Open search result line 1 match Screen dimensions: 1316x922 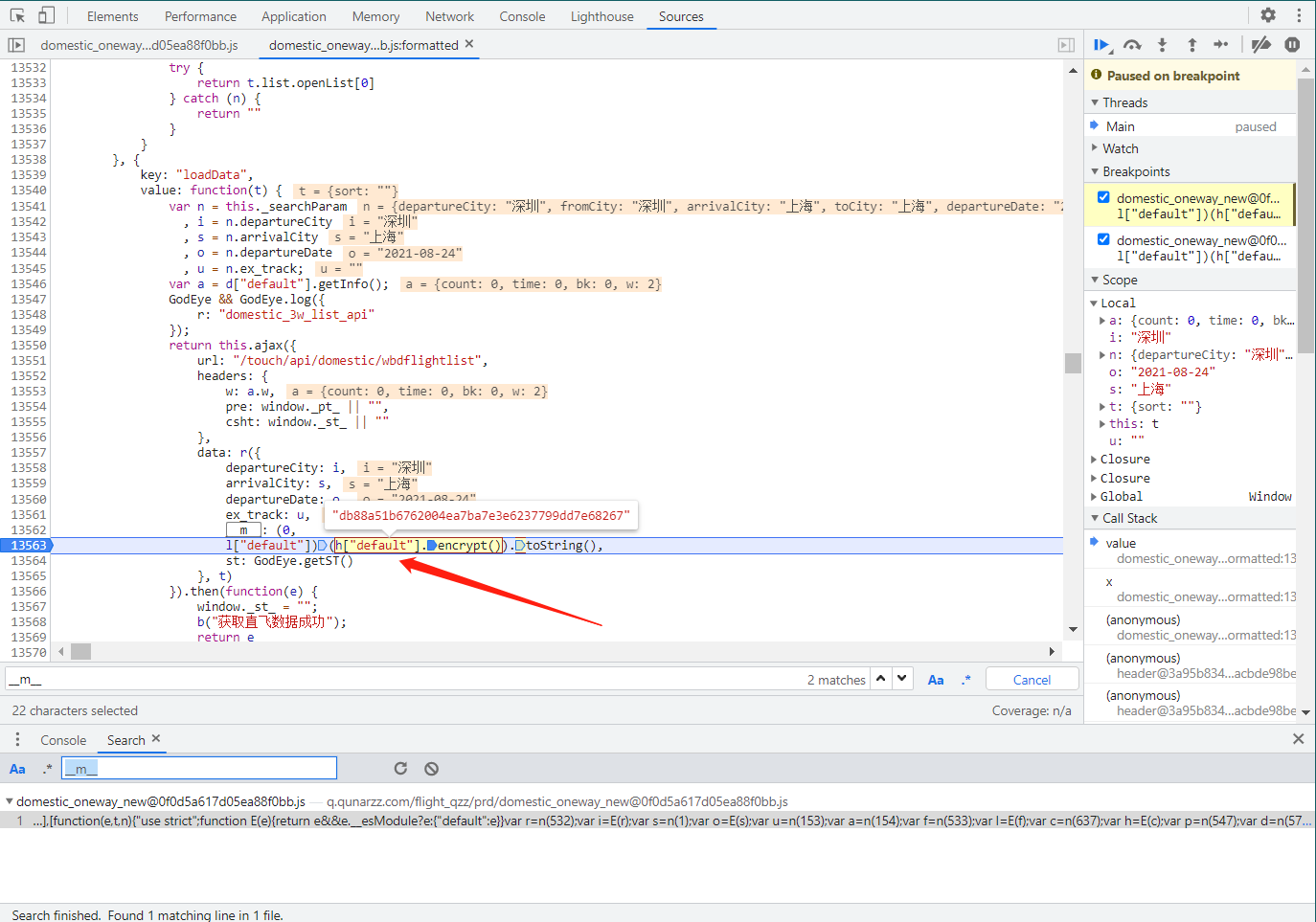657,821
